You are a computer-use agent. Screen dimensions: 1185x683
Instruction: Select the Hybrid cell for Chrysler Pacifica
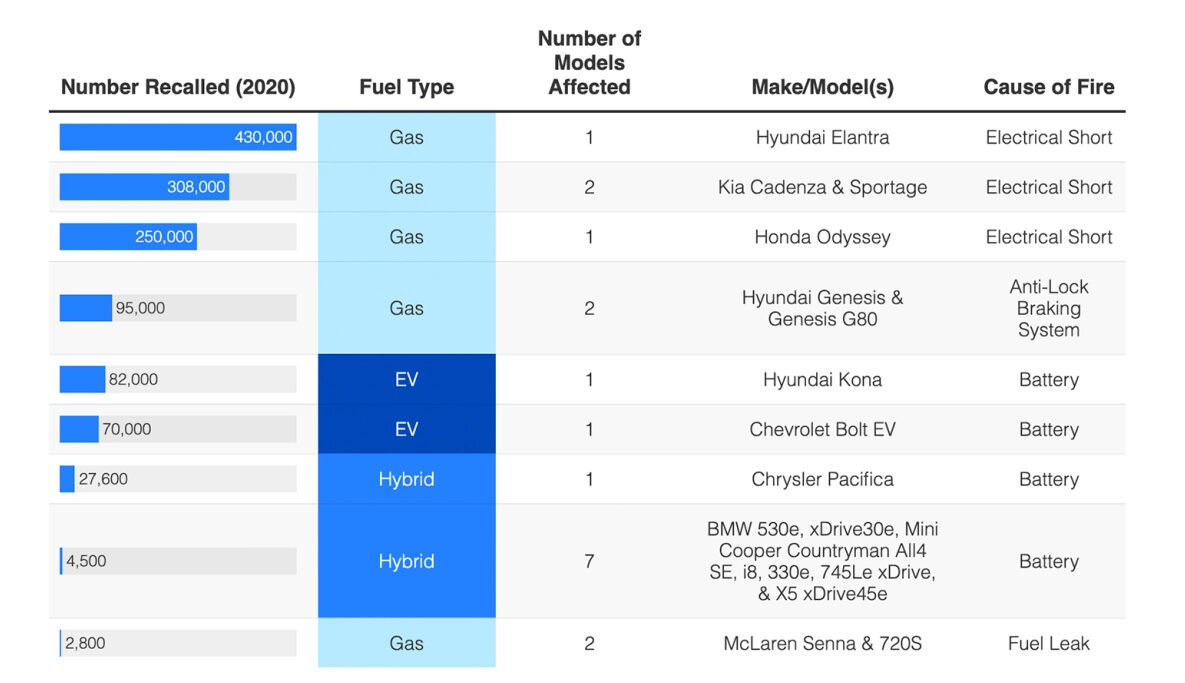pos(406,479)
